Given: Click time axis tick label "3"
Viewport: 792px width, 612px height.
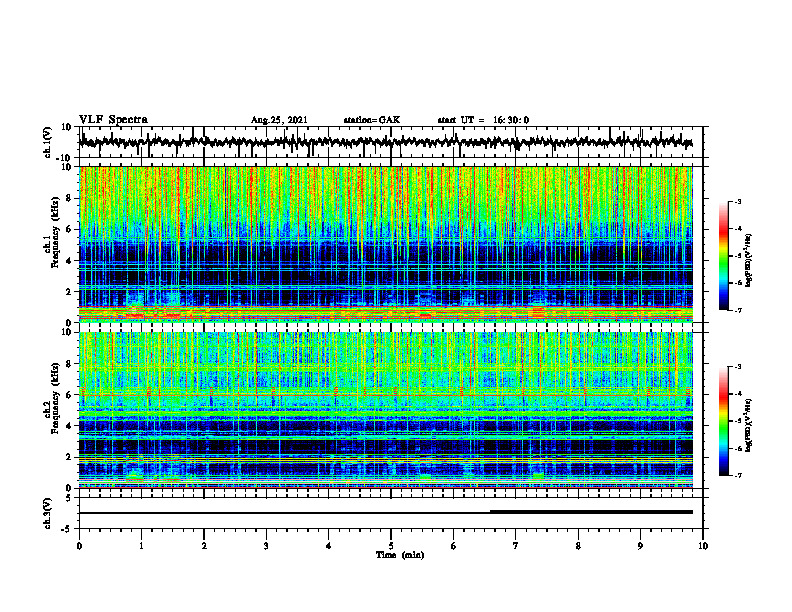Looking at the screenshot, I should pyautogui.click(x=266, y=546).
